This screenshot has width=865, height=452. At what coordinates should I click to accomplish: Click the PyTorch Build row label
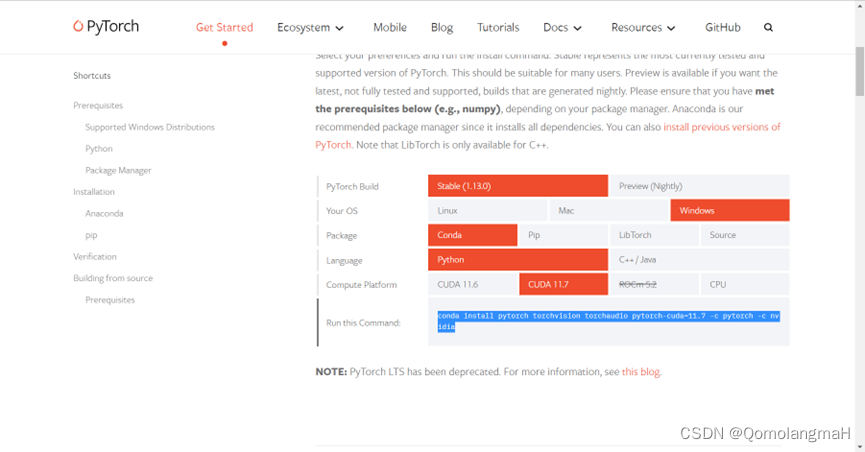(352, 187)
